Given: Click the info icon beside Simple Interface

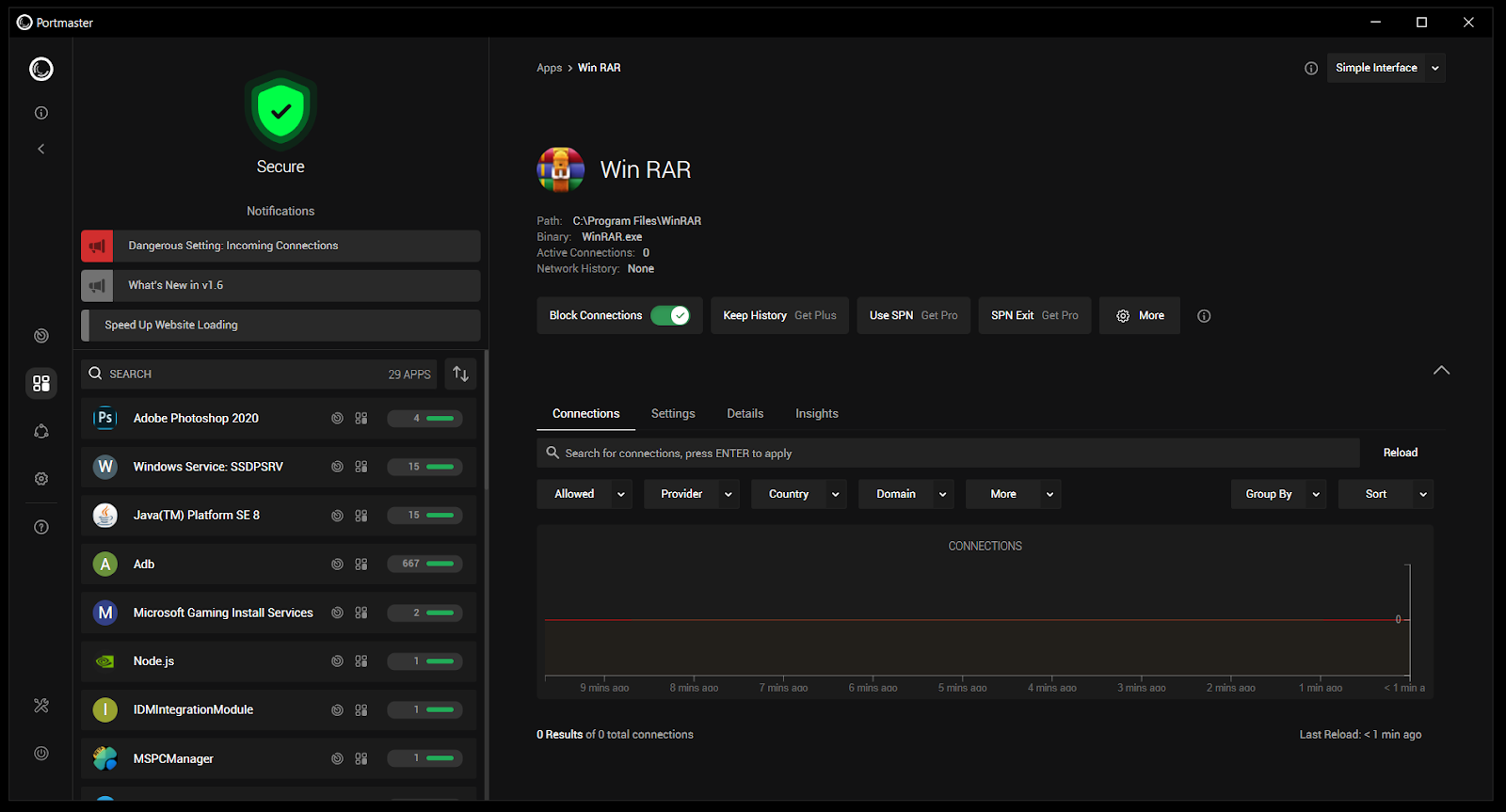Looking at the screenshot, I should pos(1311,68).
